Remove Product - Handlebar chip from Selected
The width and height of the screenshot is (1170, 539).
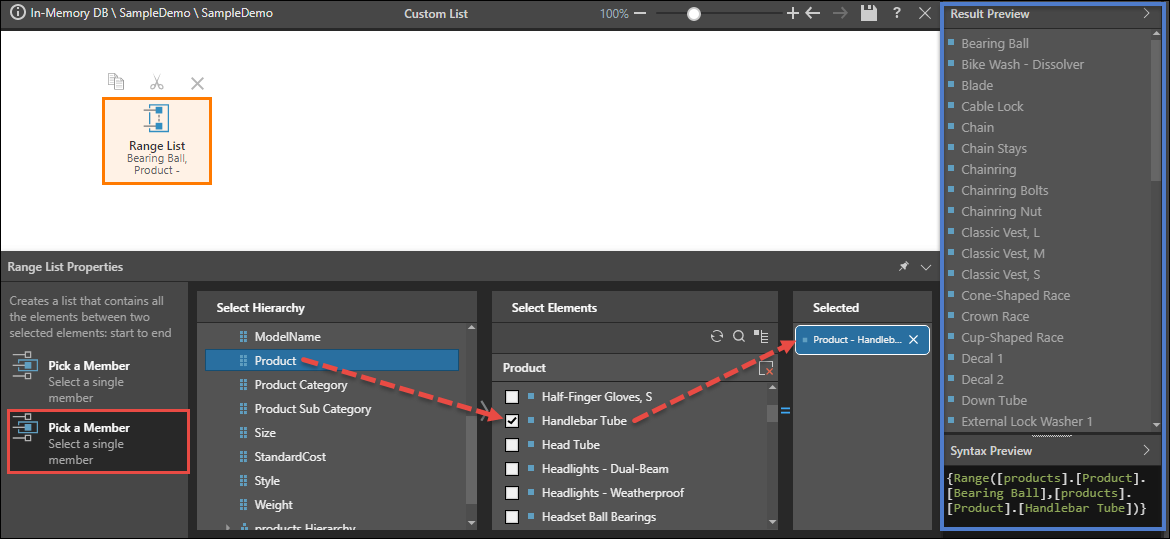tap(913, 340)
